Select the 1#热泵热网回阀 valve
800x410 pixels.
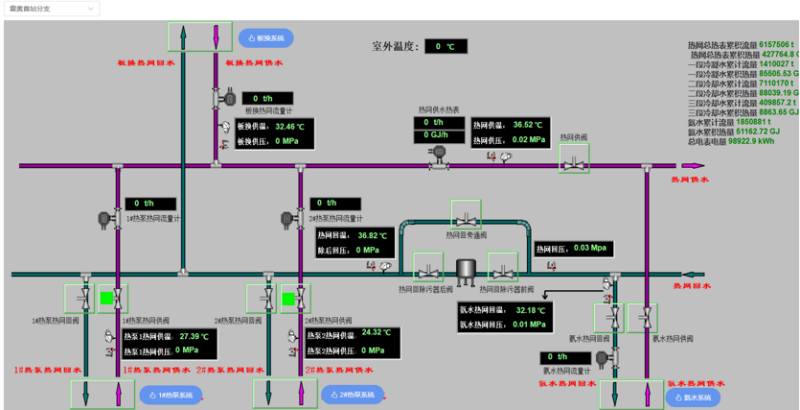click(x=79, y=298)
